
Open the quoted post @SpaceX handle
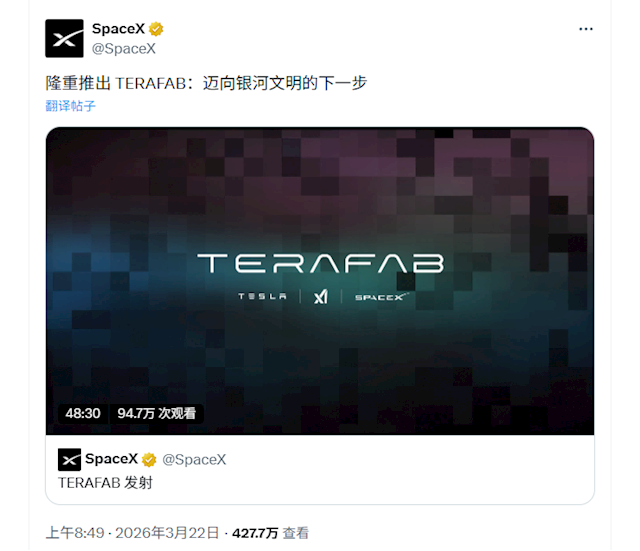click(194, 460)
